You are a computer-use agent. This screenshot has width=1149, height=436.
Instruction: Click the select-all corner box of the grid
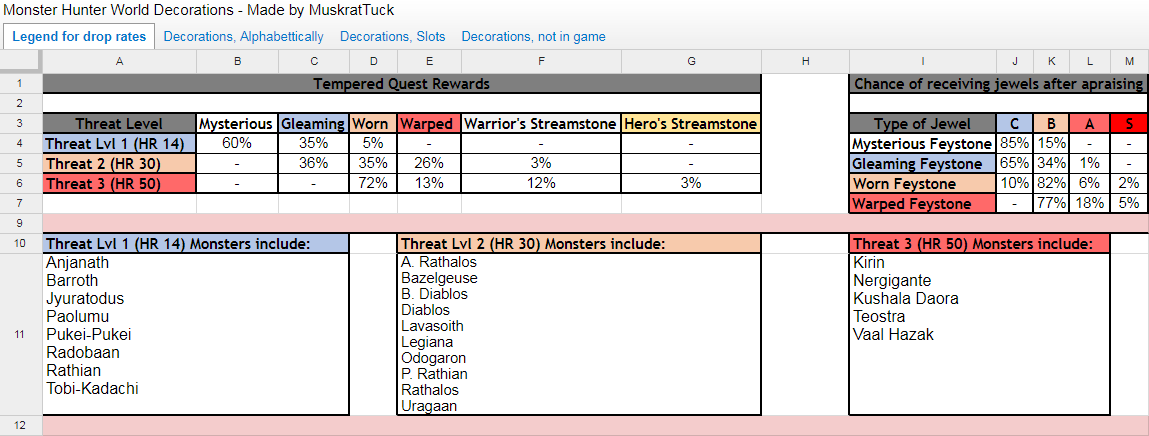tap(21, 62)
